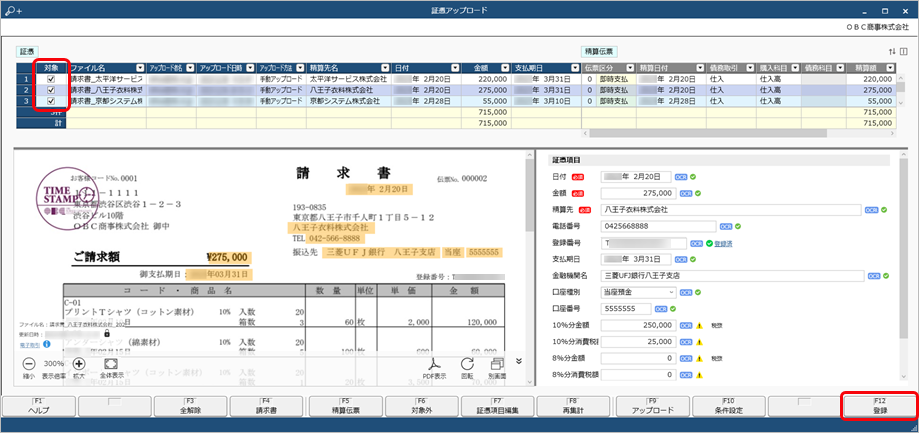Open the invoice via PDF表示 icon

434,364
